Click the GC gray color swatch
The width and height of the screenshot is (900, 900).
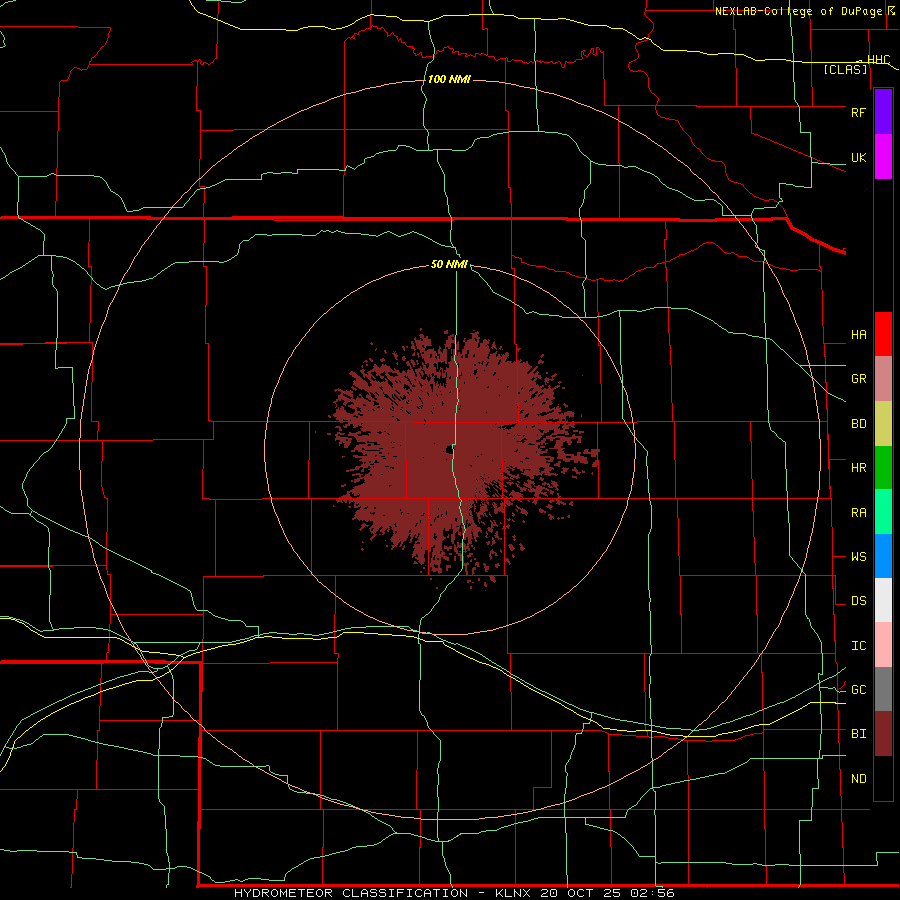(883, 689)
